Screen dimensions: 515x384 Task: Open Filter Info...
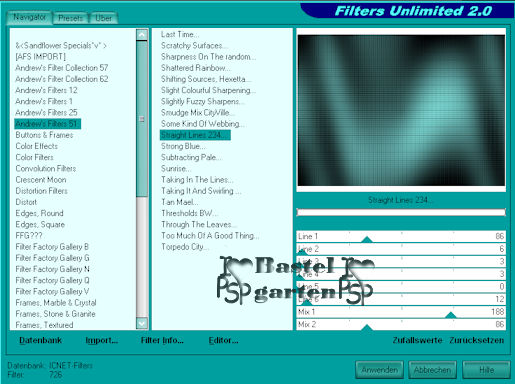click(x=162, y=340)
